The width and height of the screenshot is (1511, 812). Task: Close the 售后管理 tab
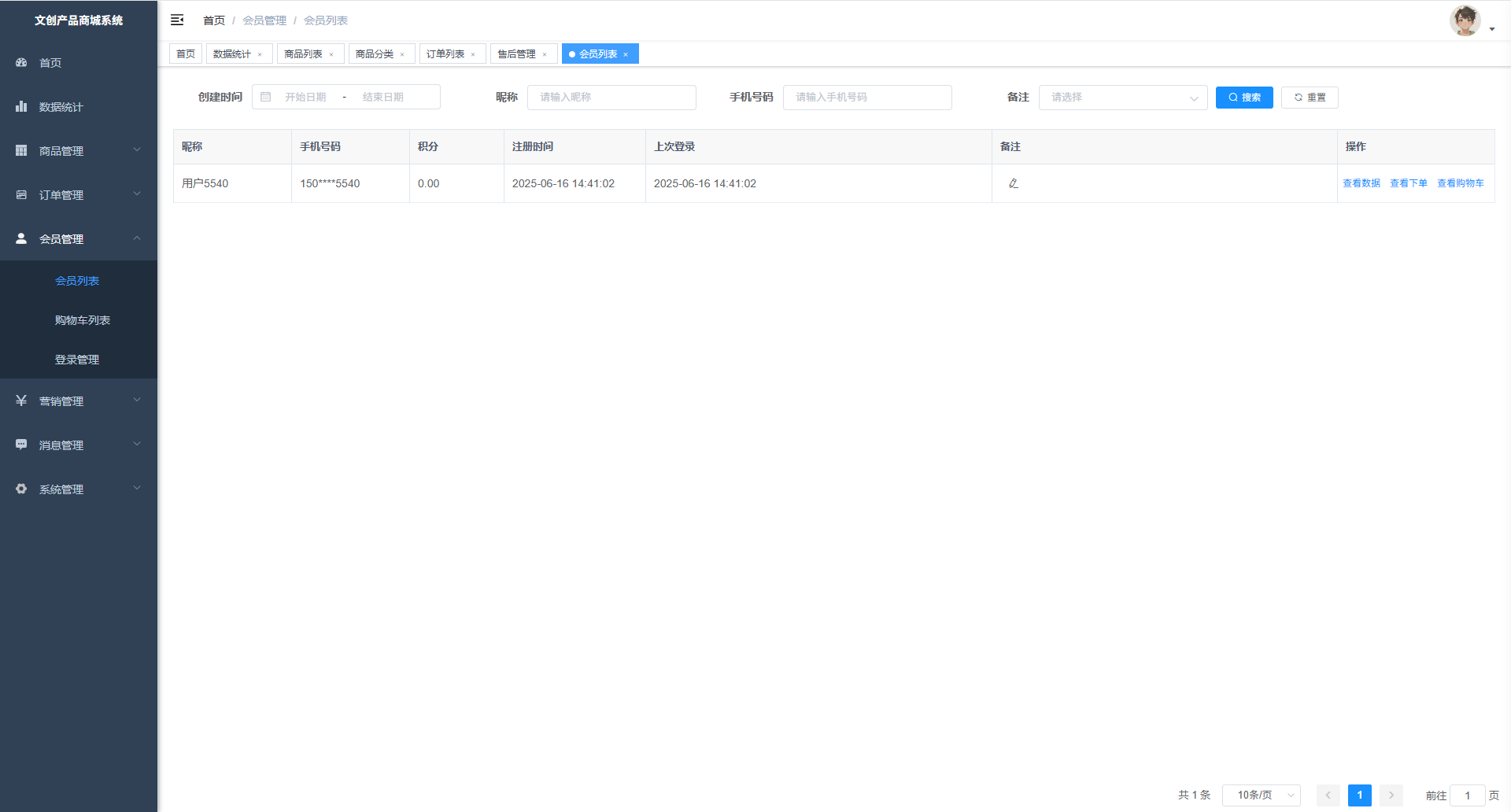tap(545, 54)
